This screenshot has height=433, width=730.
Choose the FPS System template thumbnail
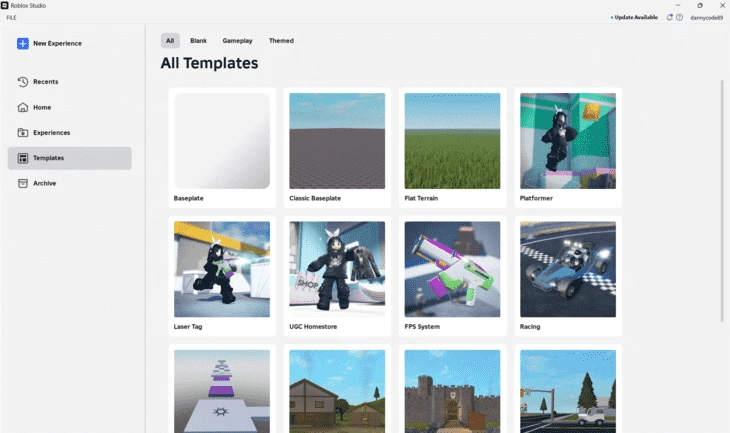(453, 270)
